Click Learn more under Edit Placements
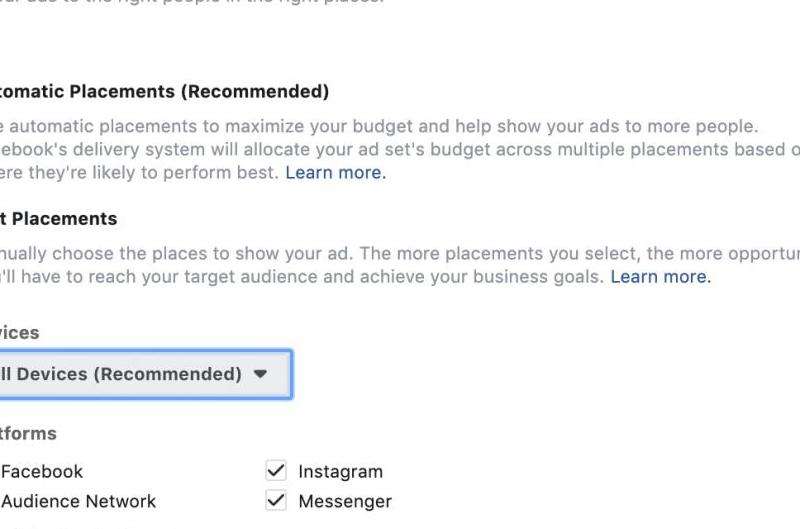 coord(660,277)
